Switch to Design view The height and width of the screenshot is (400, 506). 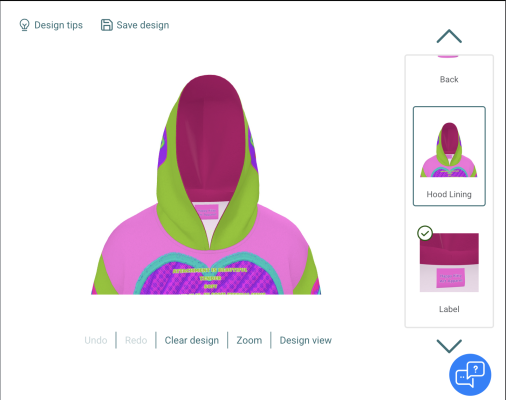[x=306, y=340]
